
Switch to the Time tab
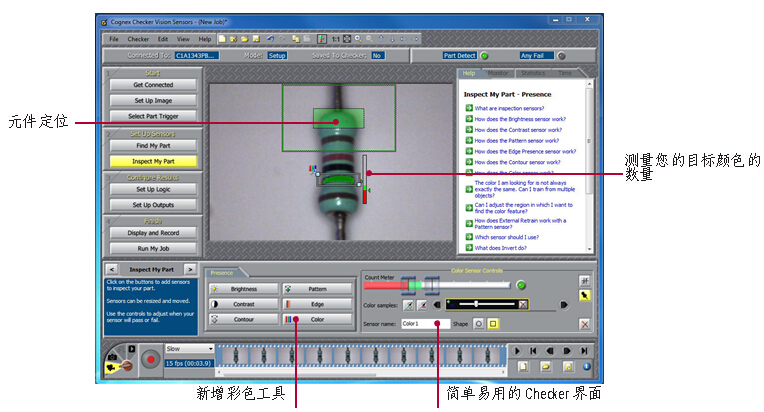coord(565,73)
